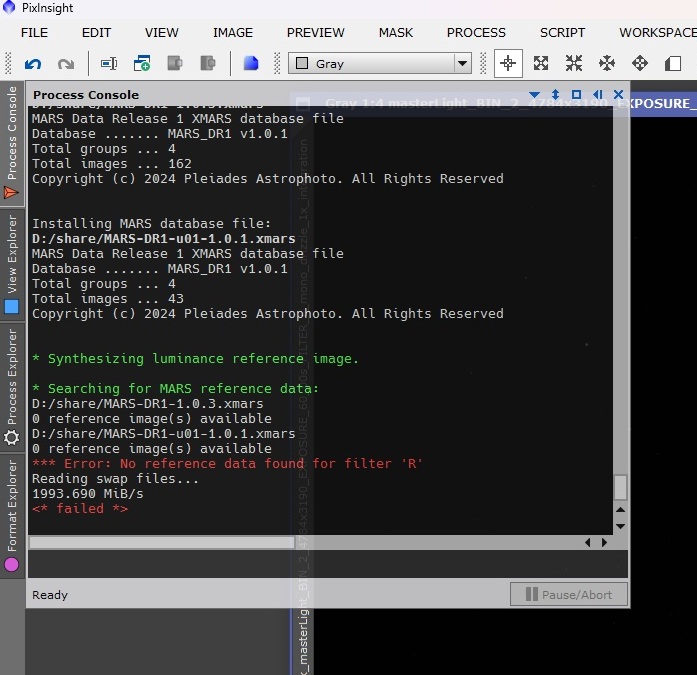Open the PREVIEW menu
This screenshot has height=675, width=697.
pos(315,33)
